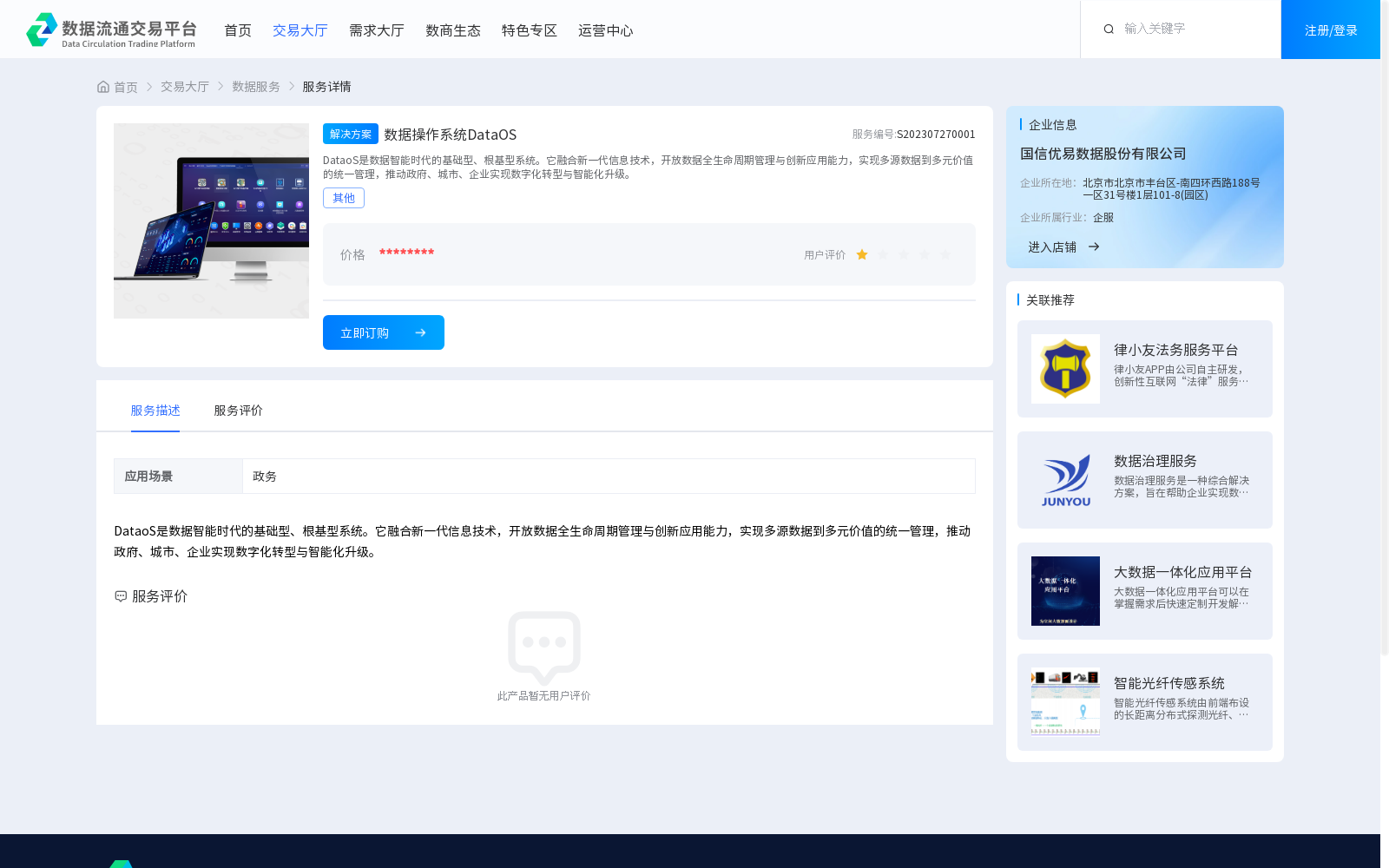
Task: Open 运营中心 menu item
Action: tap(606, 30)
